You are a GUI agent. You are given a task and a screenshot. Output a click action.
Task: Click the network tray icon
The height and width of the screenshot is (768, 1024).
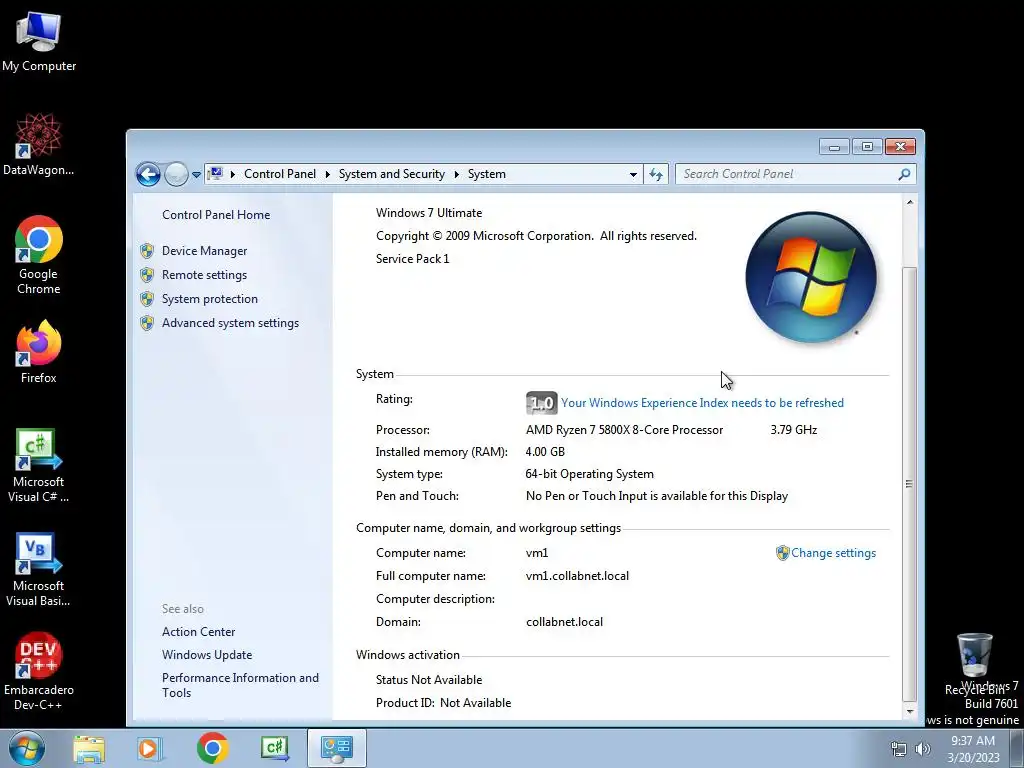(x=899, y=749)
